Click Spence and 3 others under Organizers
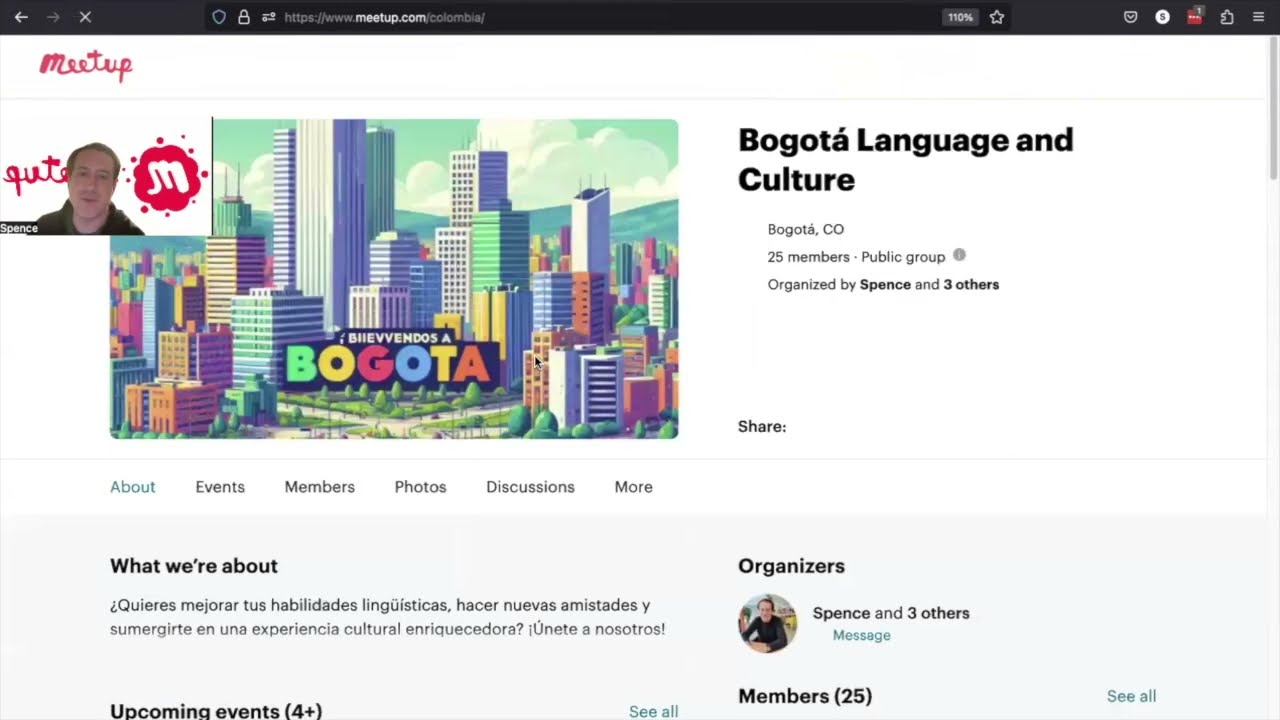Viewport: 1280px width, 720px height. point(891,613)
